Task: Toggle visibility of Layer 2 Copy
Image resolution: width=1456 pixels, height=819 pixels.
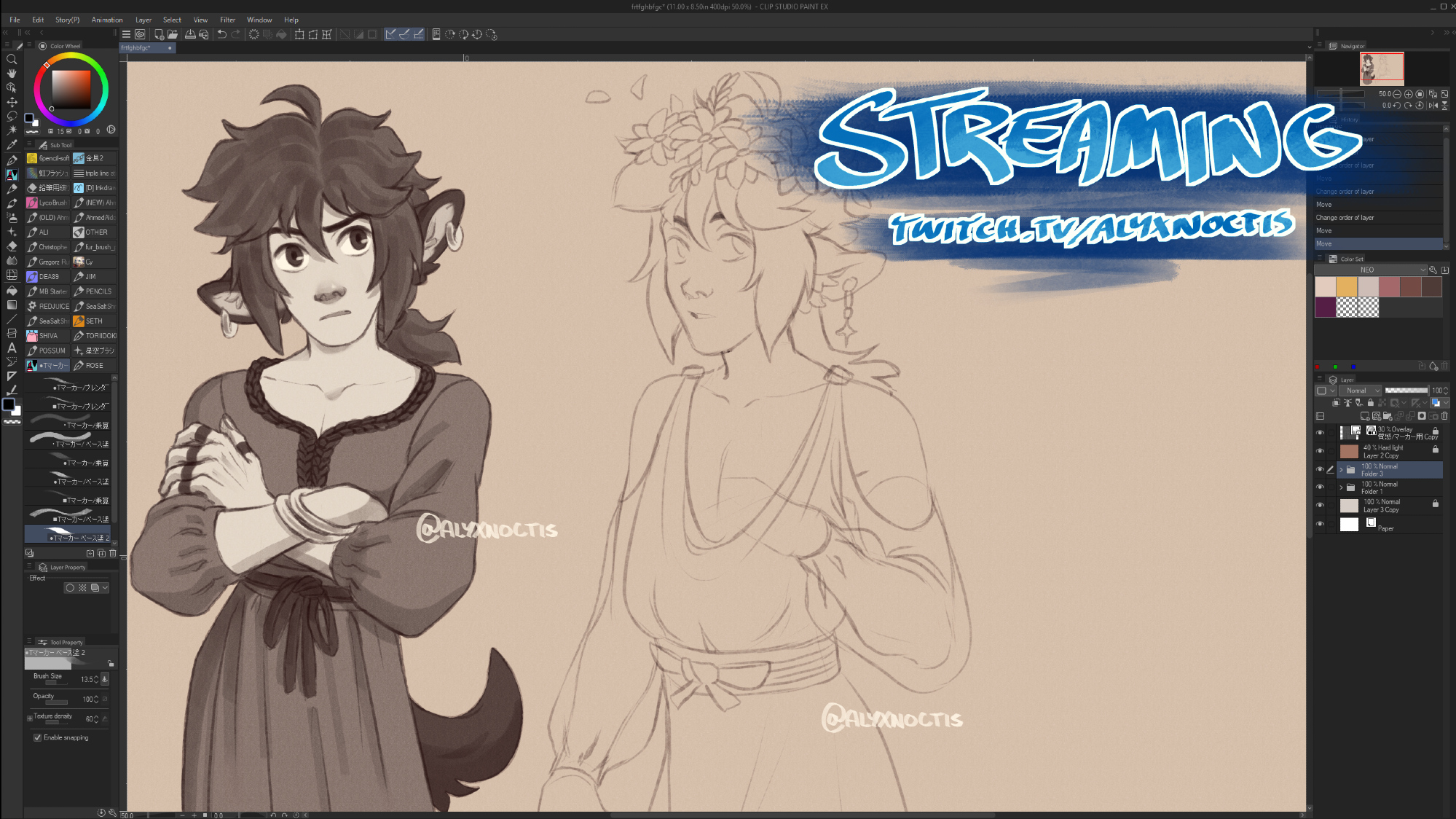Action: (x=1320, y=451)
